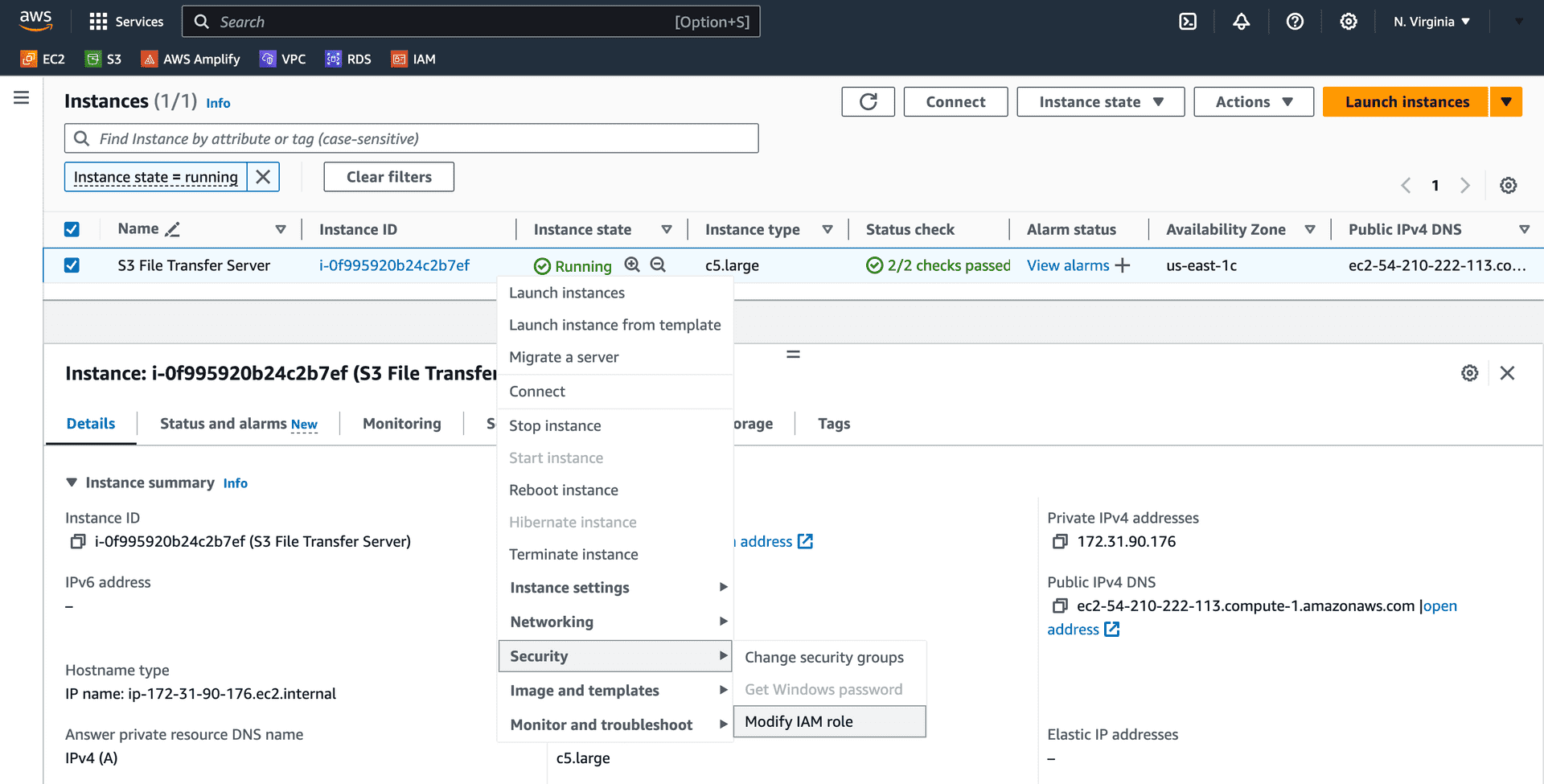Select Modify IAM role
This screenshot has width=1544, height=784.
[830, 721]
